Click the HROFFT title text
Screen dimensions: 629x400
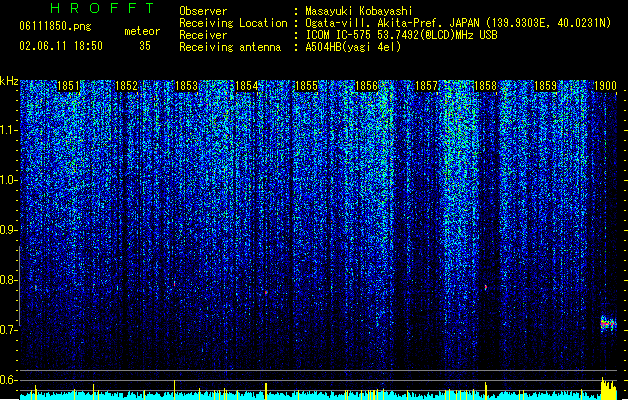click(103, 8)
